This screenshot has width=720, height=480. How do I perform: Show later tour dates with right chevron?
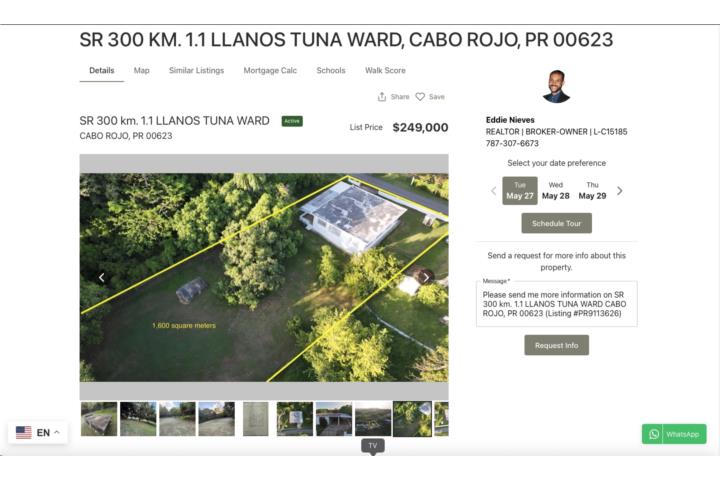pos(619,191)
